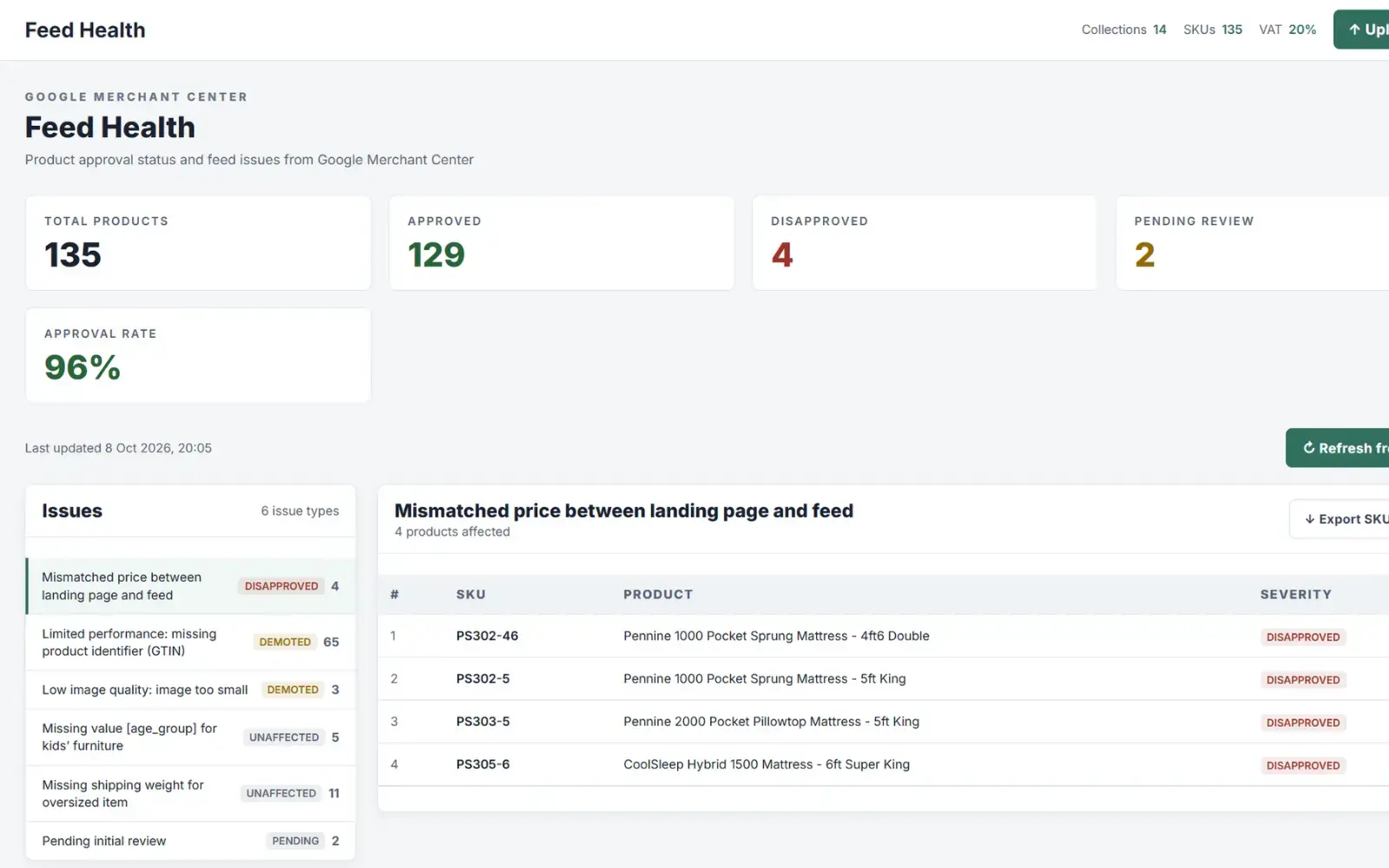Click the Pending Review card showing 2
The width and height of the screenshot is (1389, 868).
point(1253,243)
